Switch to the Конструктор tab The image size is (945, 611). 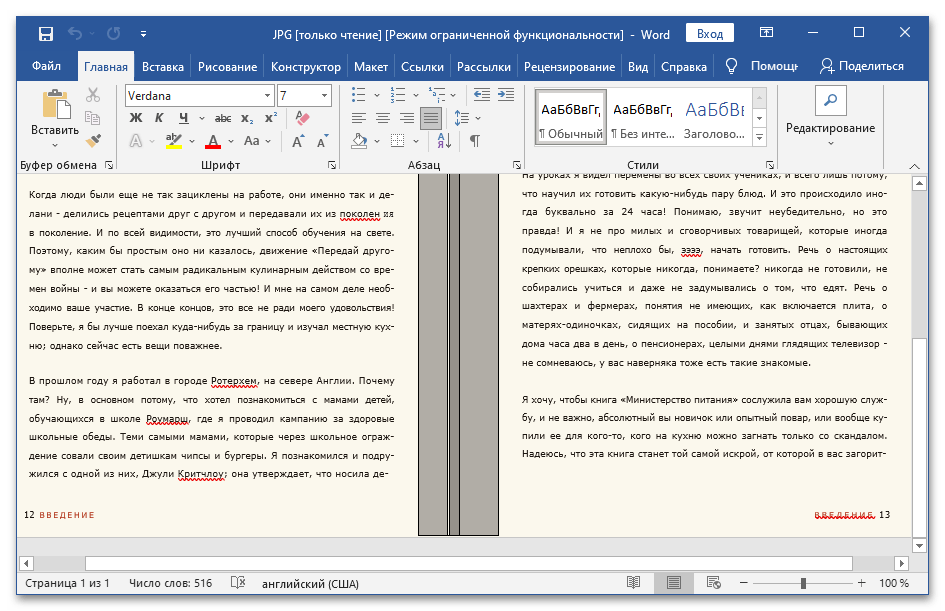(306, 67)
